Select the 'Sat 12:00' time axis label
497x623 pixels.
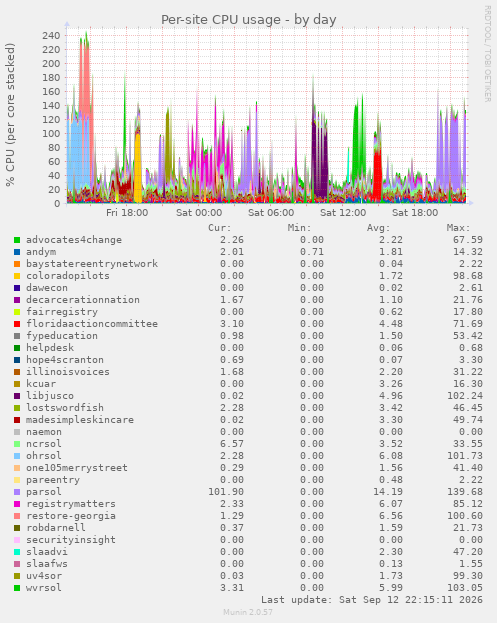point(343,213)
